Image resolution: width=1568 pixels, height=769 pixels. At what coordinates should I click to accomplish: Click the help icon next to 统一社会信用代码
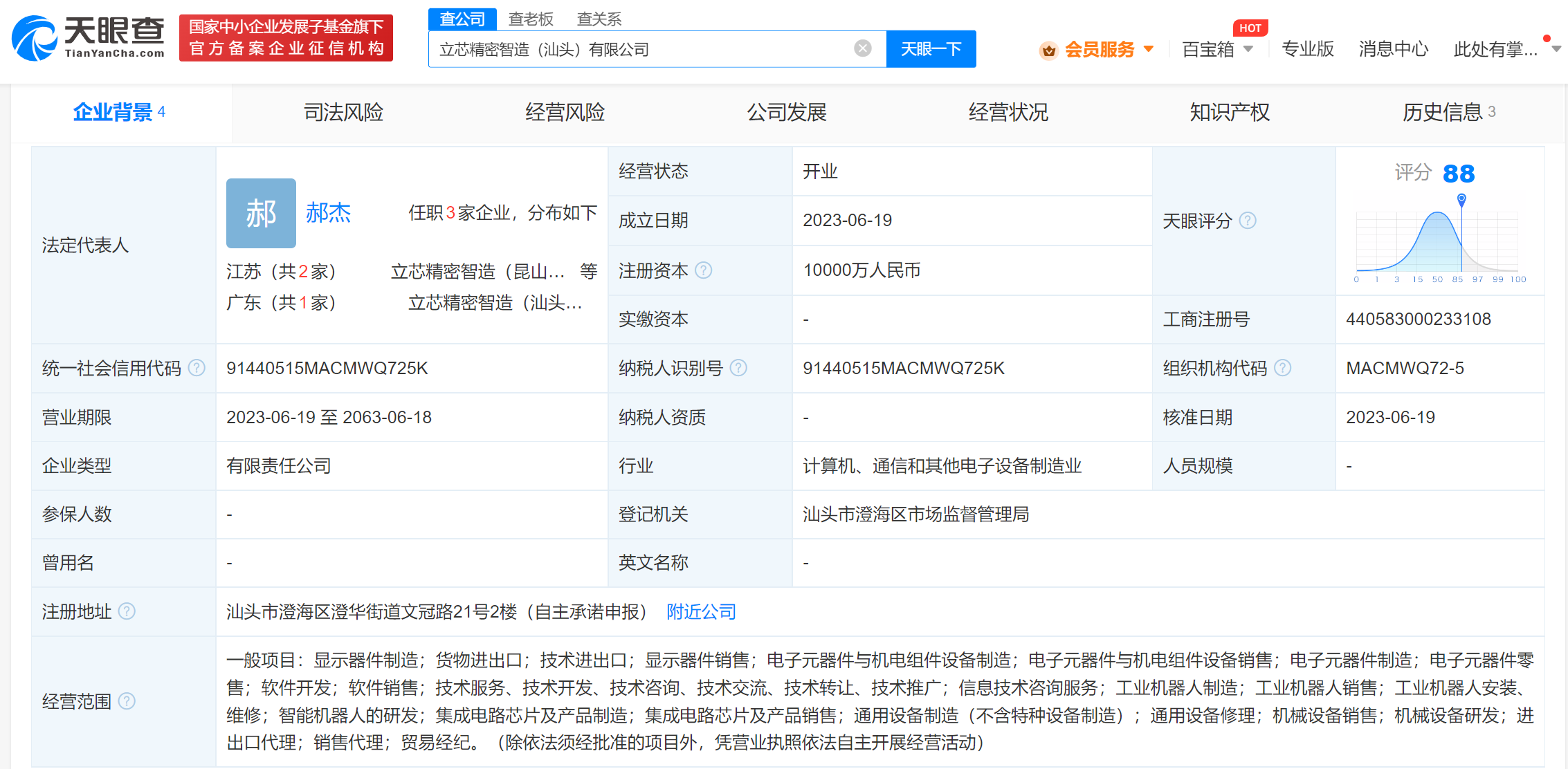click(x=197, y=368)
